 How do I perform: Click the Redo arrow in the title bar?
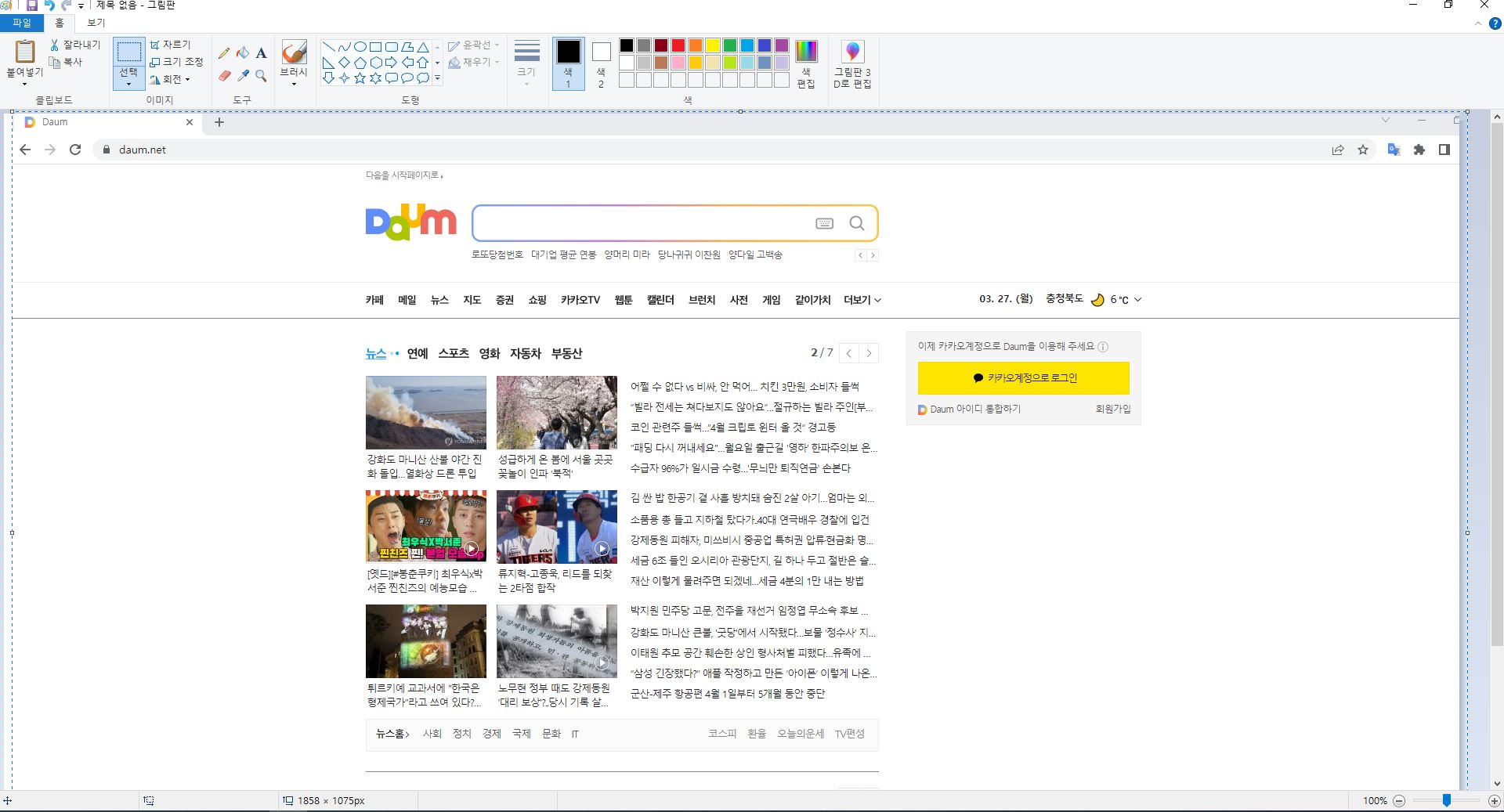coord(66,5)
